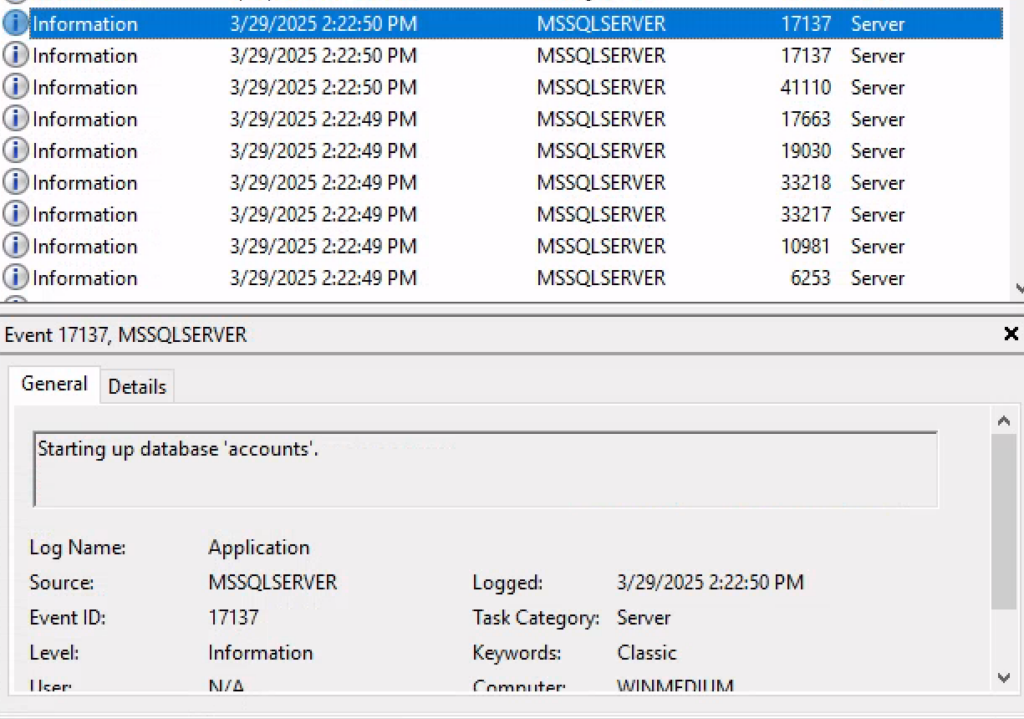Close the Event 17137 preview pane
Viewport: 1024px width, 719px height.
(x=1010, y=334)
